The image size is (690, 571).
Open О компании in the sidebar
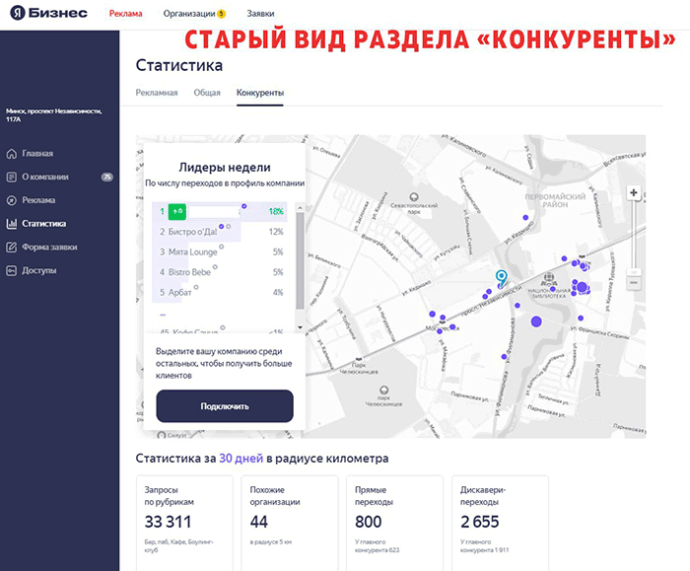coord(45,177)
